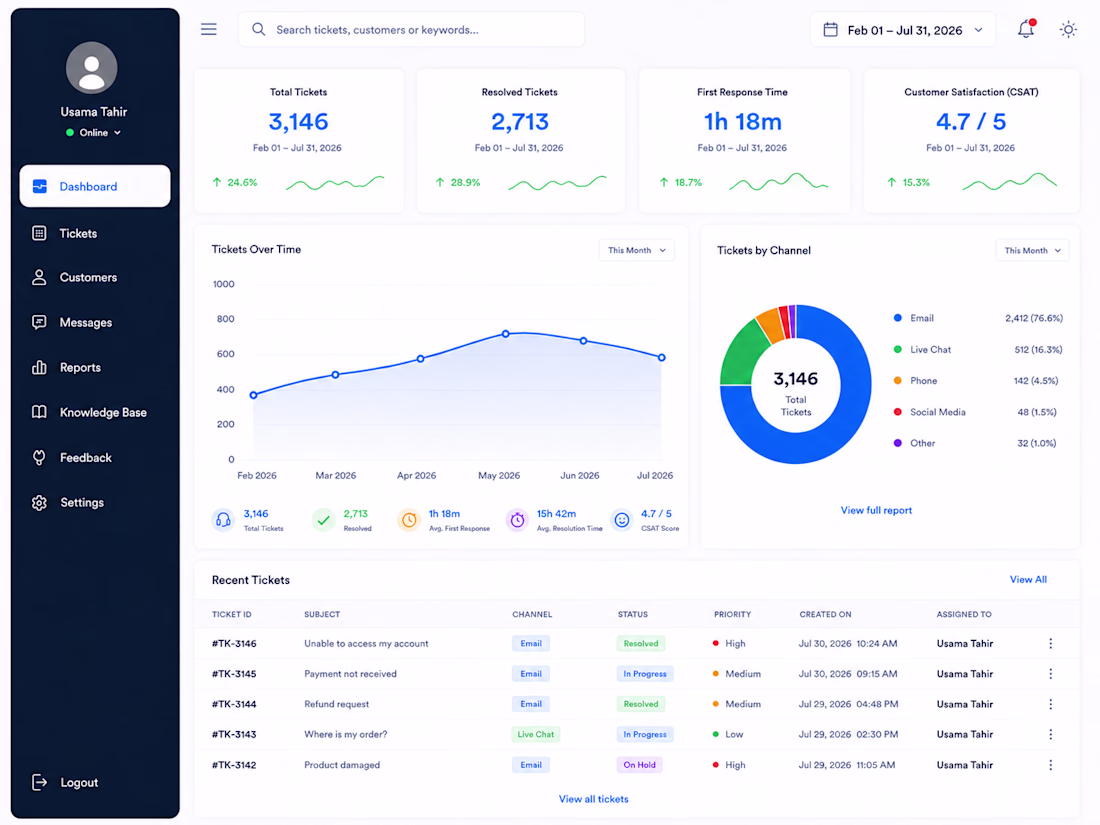Click the Total Tickets 3,146 card value
The height and width of the screenshot is (825, 1100).
click(298, 122)
